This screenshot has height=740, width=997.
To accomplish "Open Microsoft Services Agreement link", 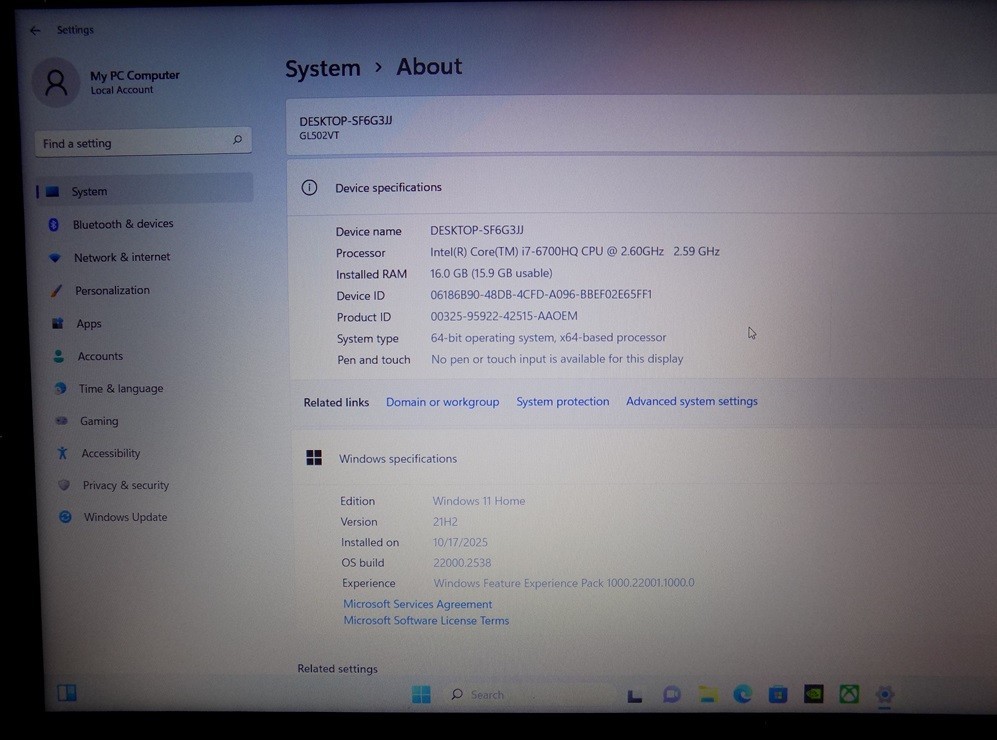I will pos(418,604).
